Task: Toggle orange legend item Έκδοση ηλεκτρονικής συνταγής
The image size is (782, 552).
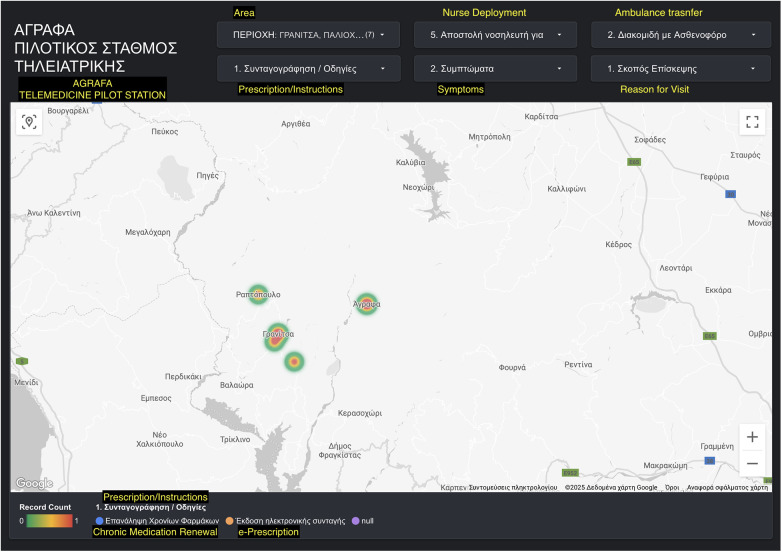Action: click(x=285, y=521)
